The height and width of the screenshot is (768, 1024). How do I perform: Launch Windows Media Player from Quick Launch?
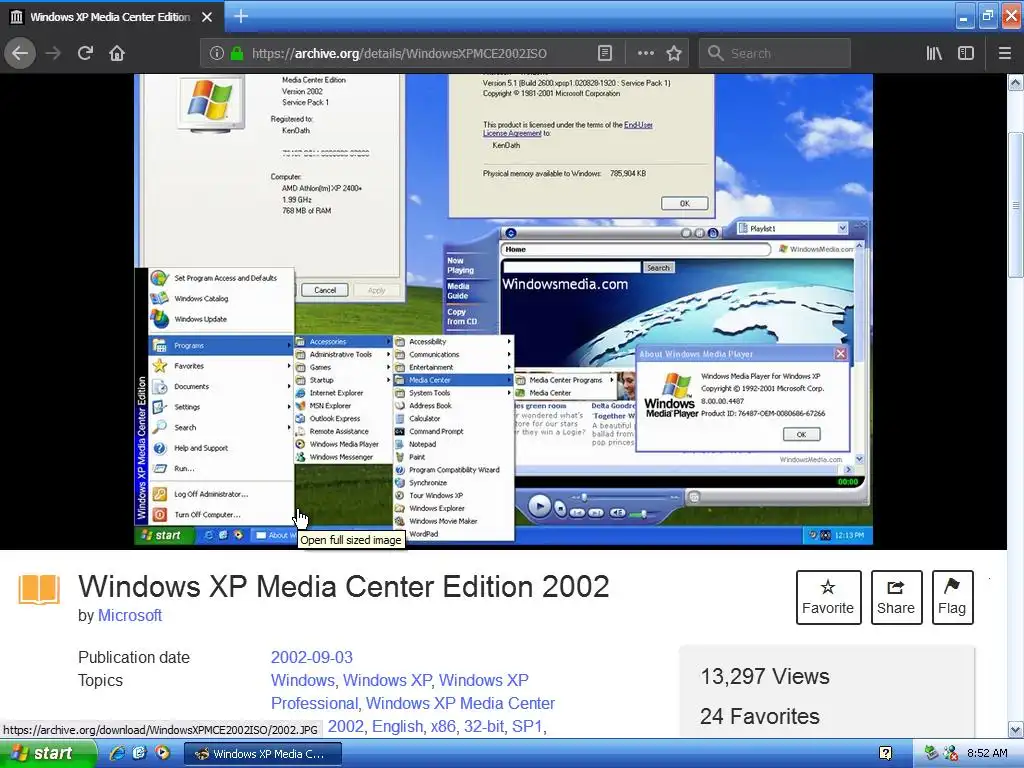point(162,754)
